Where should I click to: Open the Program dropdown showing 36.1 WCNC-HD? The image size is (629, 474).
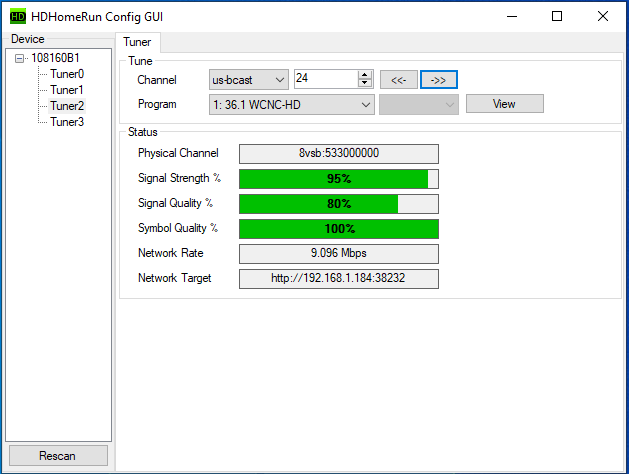(291, 104)
